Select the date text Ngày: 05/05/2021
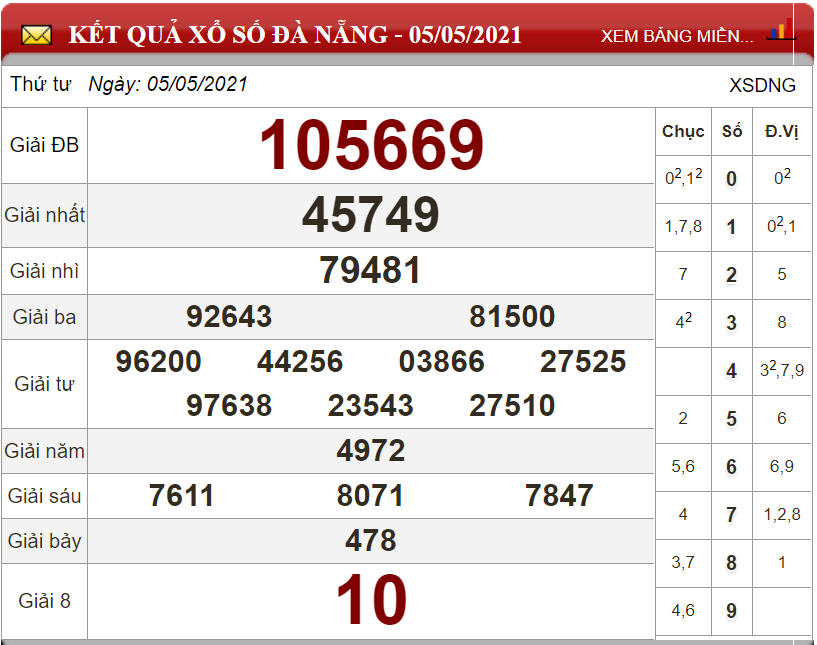This screenshot has height=645, width=817. (168, 85)
